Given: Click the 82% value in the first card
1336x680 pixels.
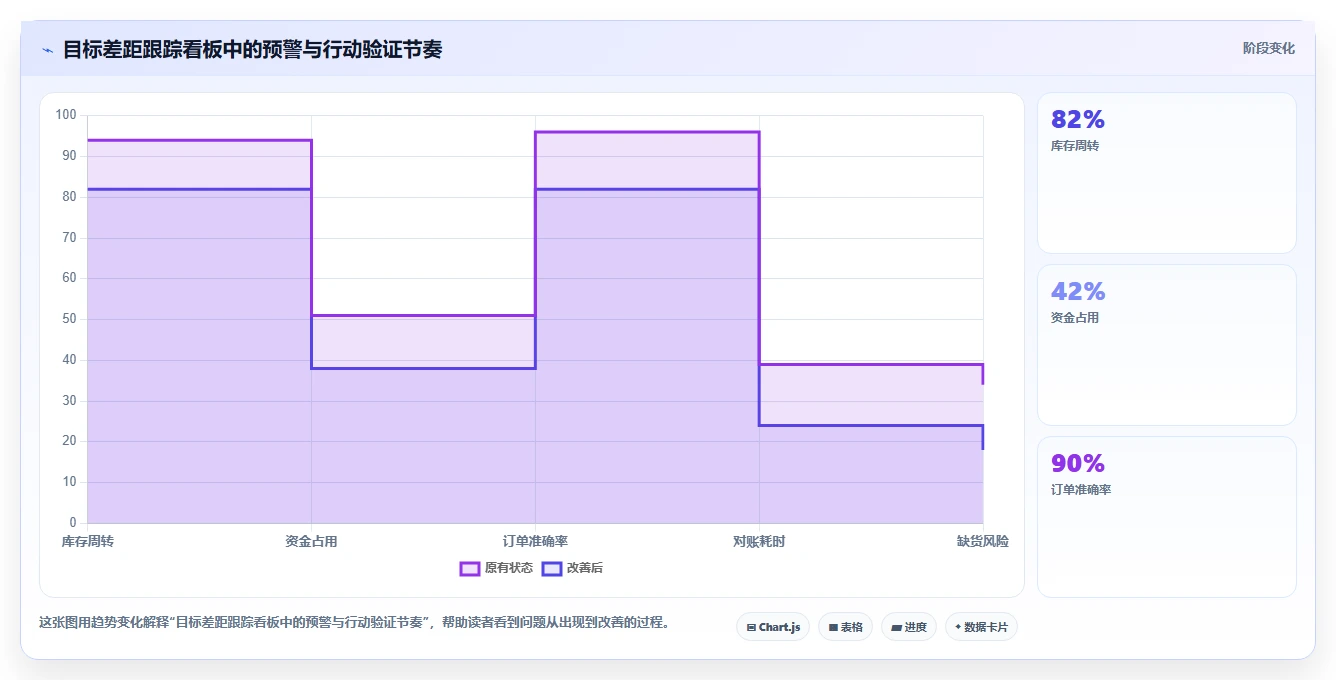Looking at the screenshot, I should [x=1078, y=119].
